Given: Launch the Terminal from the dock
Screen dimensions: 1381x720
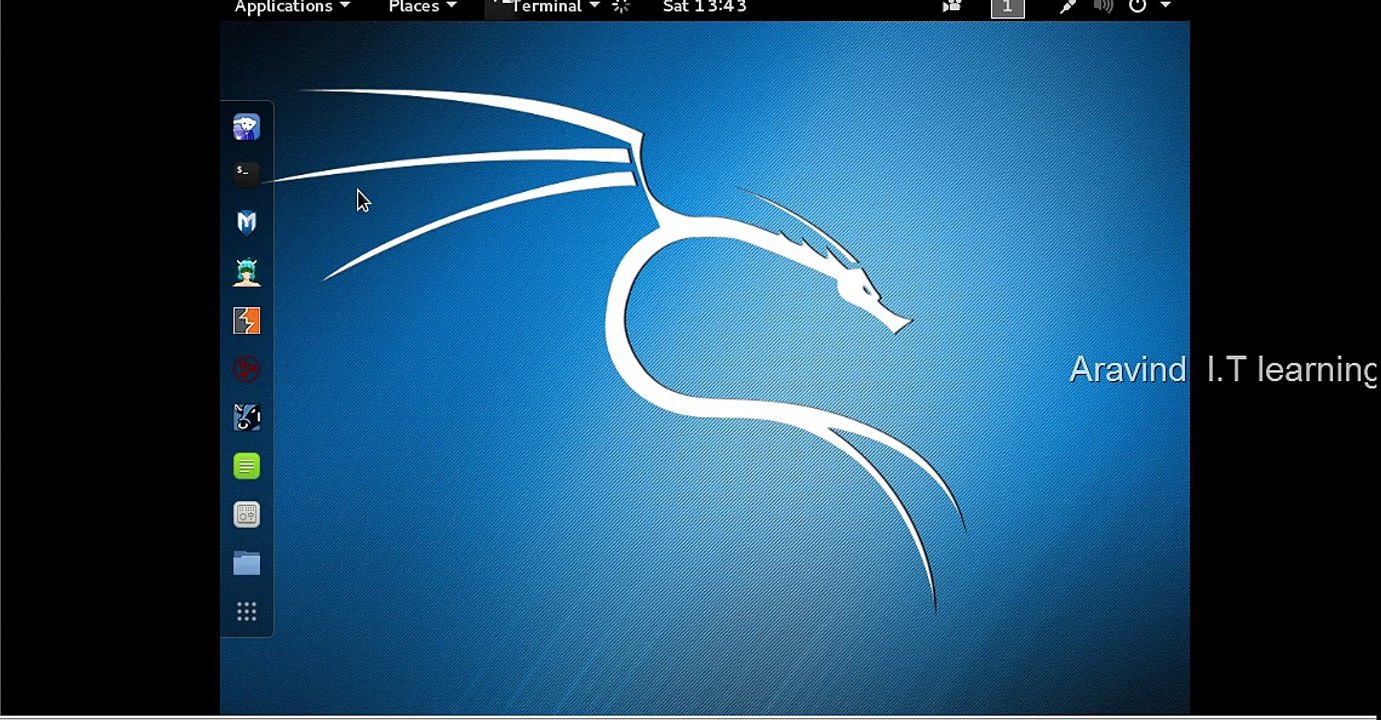Looking at the screenshot, I should (246, 174).
